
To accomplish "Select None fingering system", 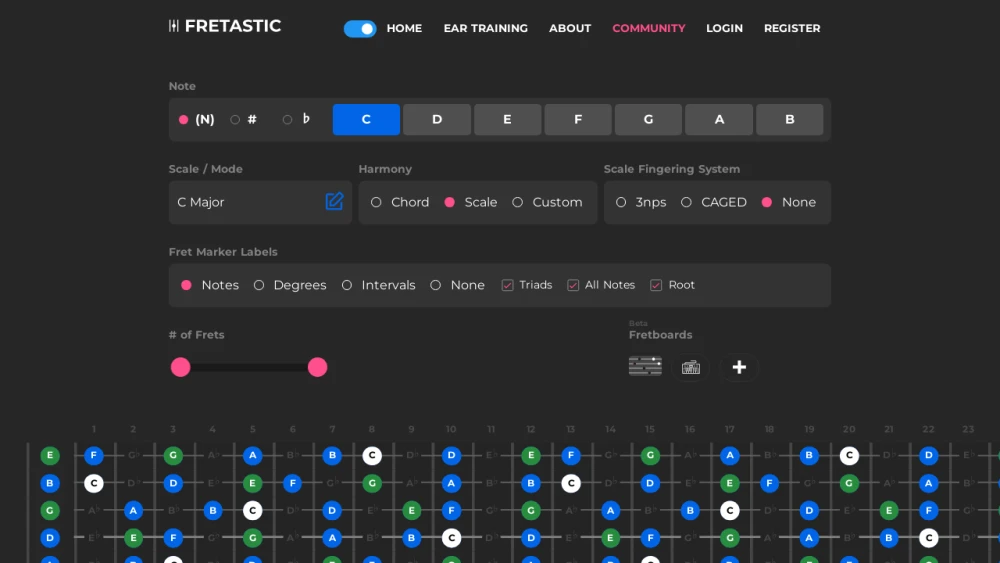I will (x=767, y=202).
